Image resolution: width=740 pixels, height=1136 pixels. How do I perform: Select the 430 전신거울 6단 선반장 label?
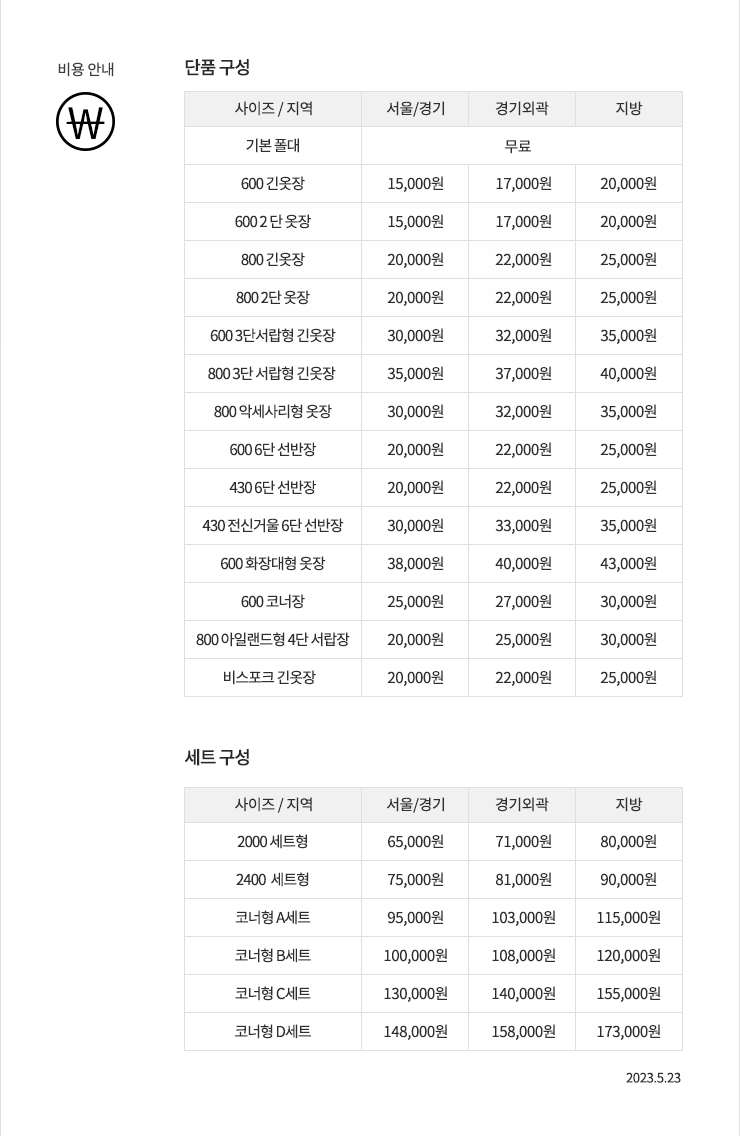tap(273, 525)
